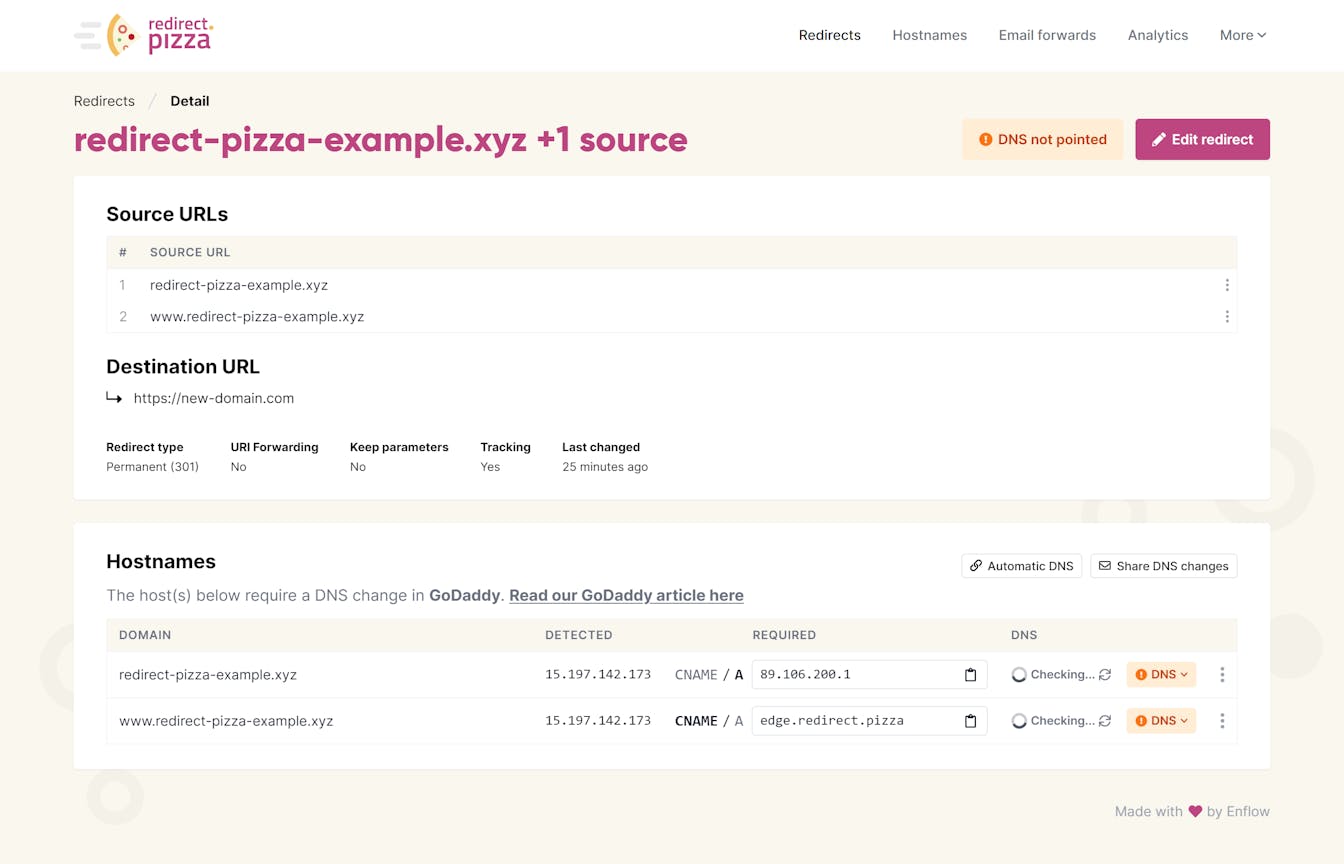
Task: Refresh DNS check for www.redirect-pizza-example.xyz row
Action: pyautogui.click(x=1105, y=721)
